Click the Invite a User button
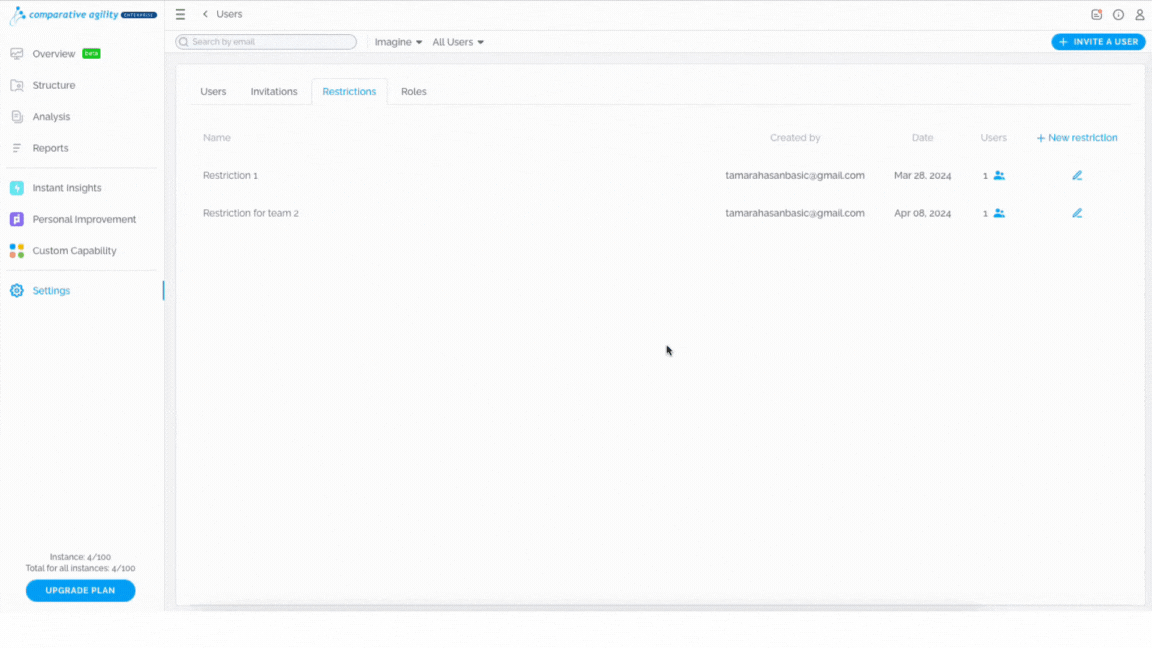Screen dimensions: 1152x648 (1098, 42)
